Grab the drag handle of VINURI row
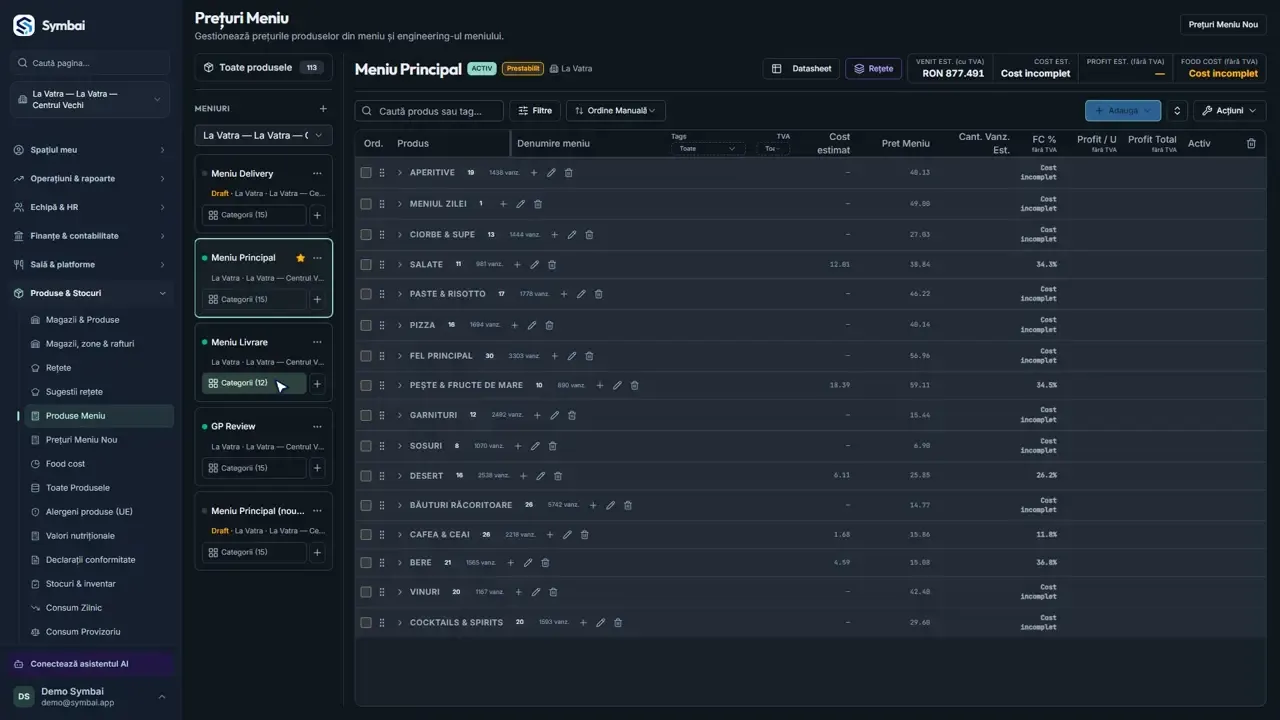 coord(382,593)
